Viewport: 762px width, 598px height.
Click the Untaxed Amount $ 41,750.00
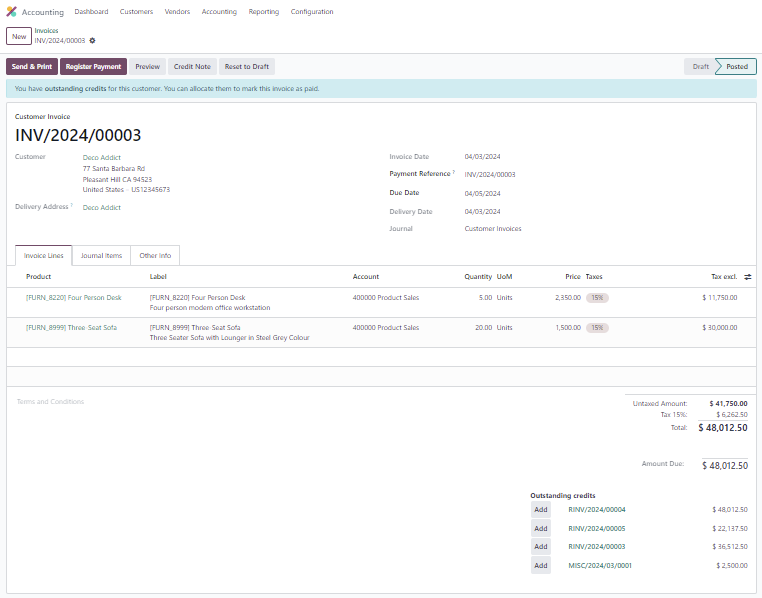pyautogui.click(x=728, y=404)
